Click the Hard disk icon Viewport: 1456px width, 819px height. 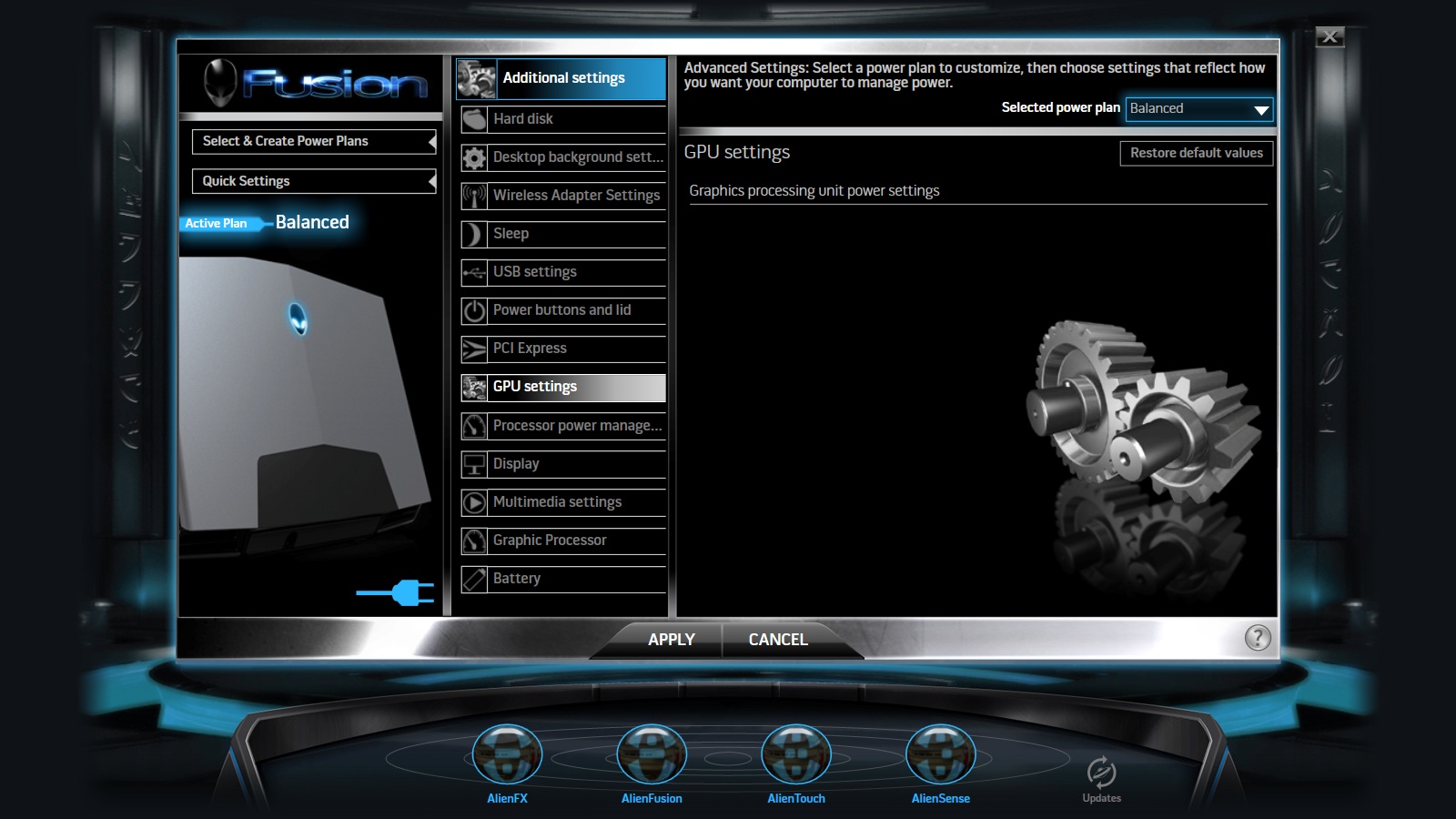click(474, 119)
